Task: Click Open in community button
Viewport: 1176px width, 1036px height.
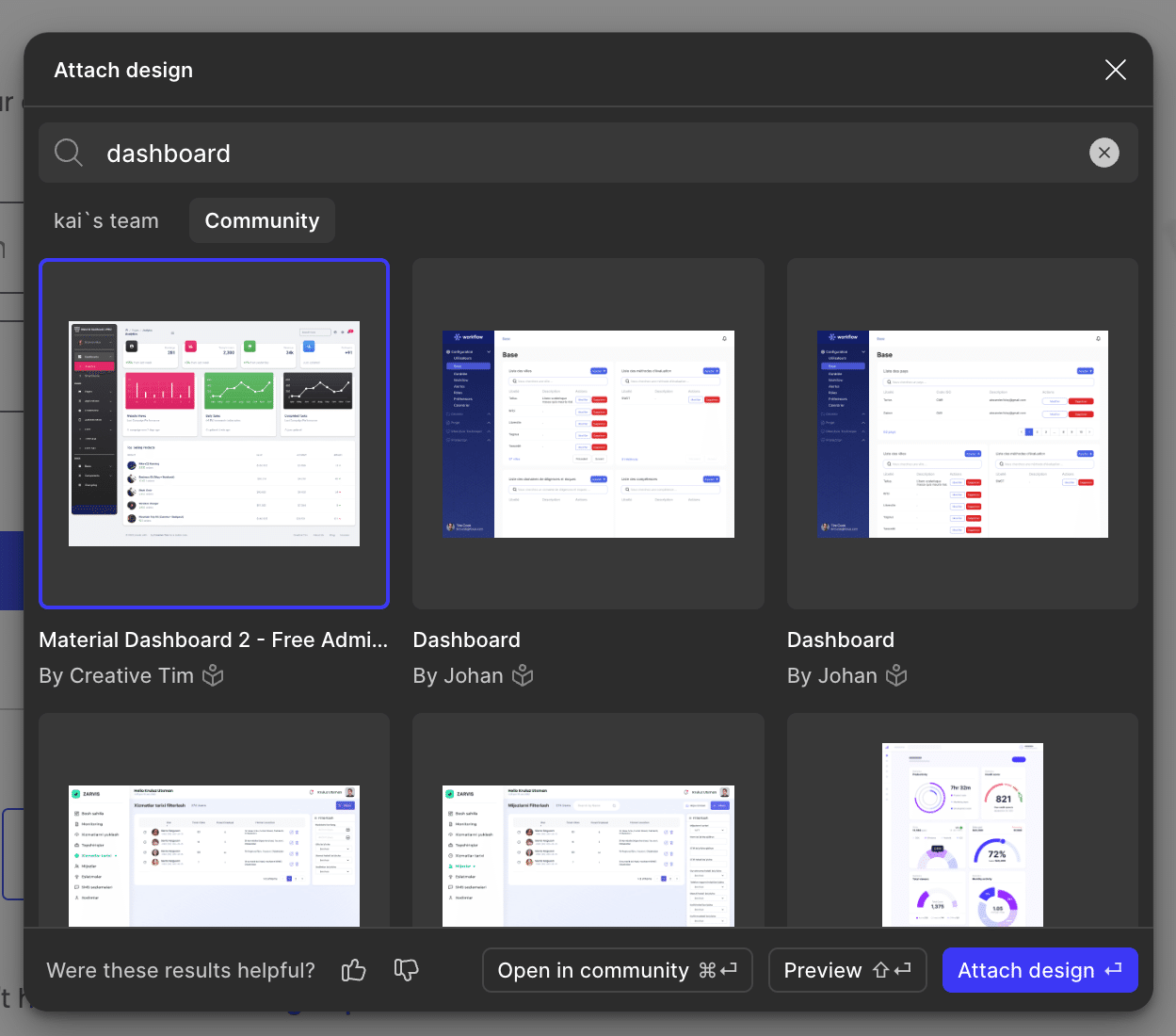Action: 617,970
